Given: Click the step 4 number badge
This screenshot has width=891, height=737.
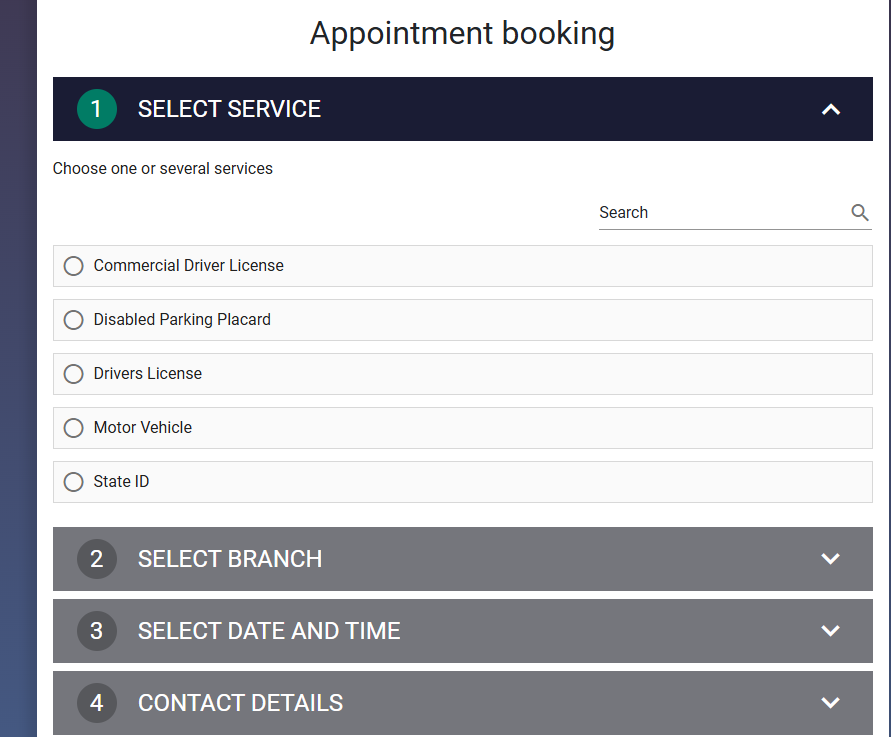Looking at the screenshot, I should pos(97,703).
